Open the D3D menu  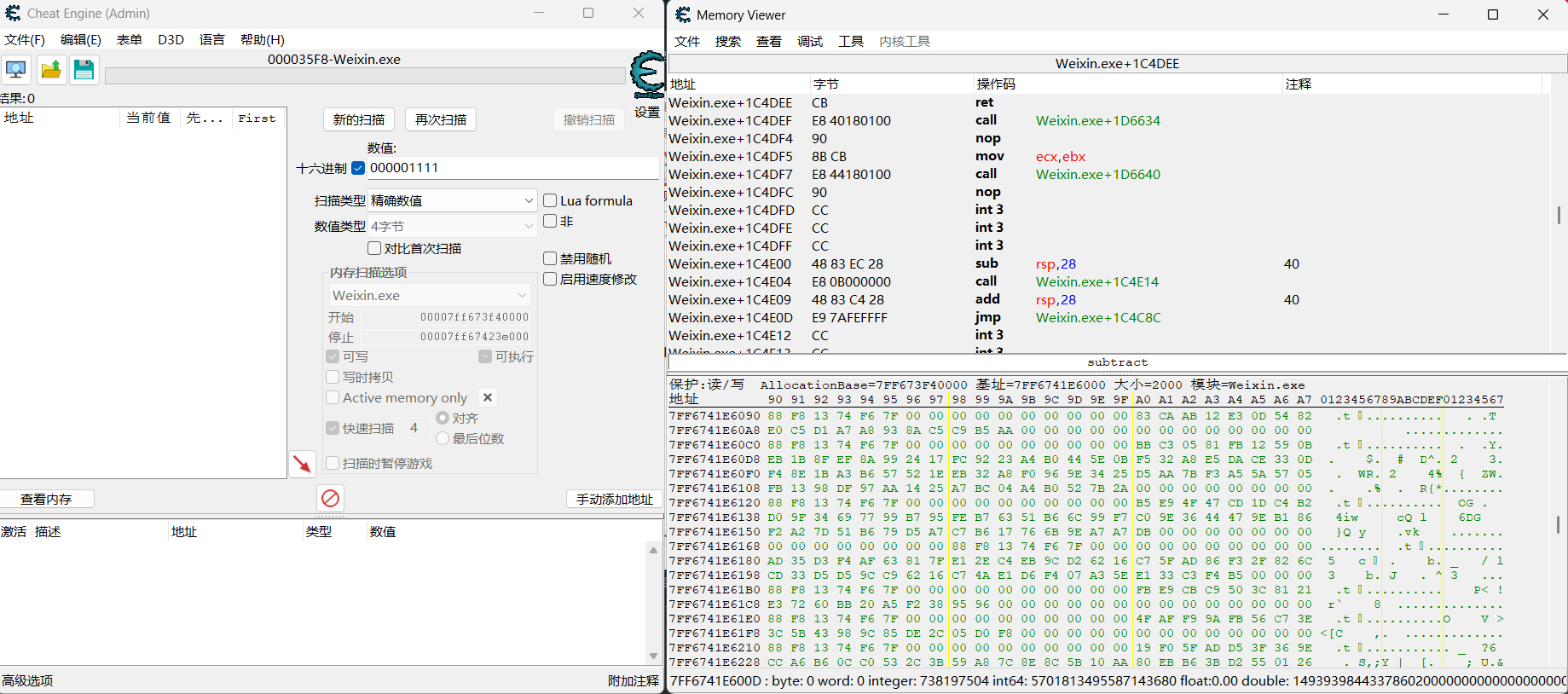pos(171,40)
